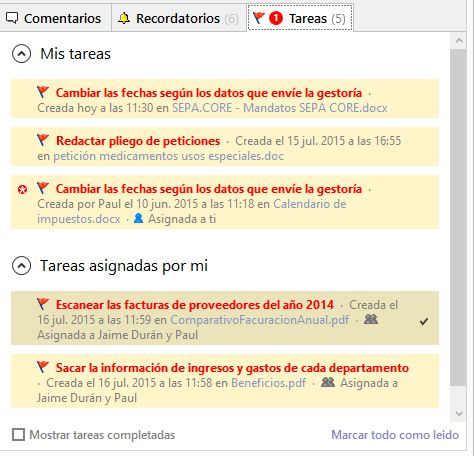Select the Tareas tab
The width and height of the screenshot is (474, 456).
tap(300, 18)
